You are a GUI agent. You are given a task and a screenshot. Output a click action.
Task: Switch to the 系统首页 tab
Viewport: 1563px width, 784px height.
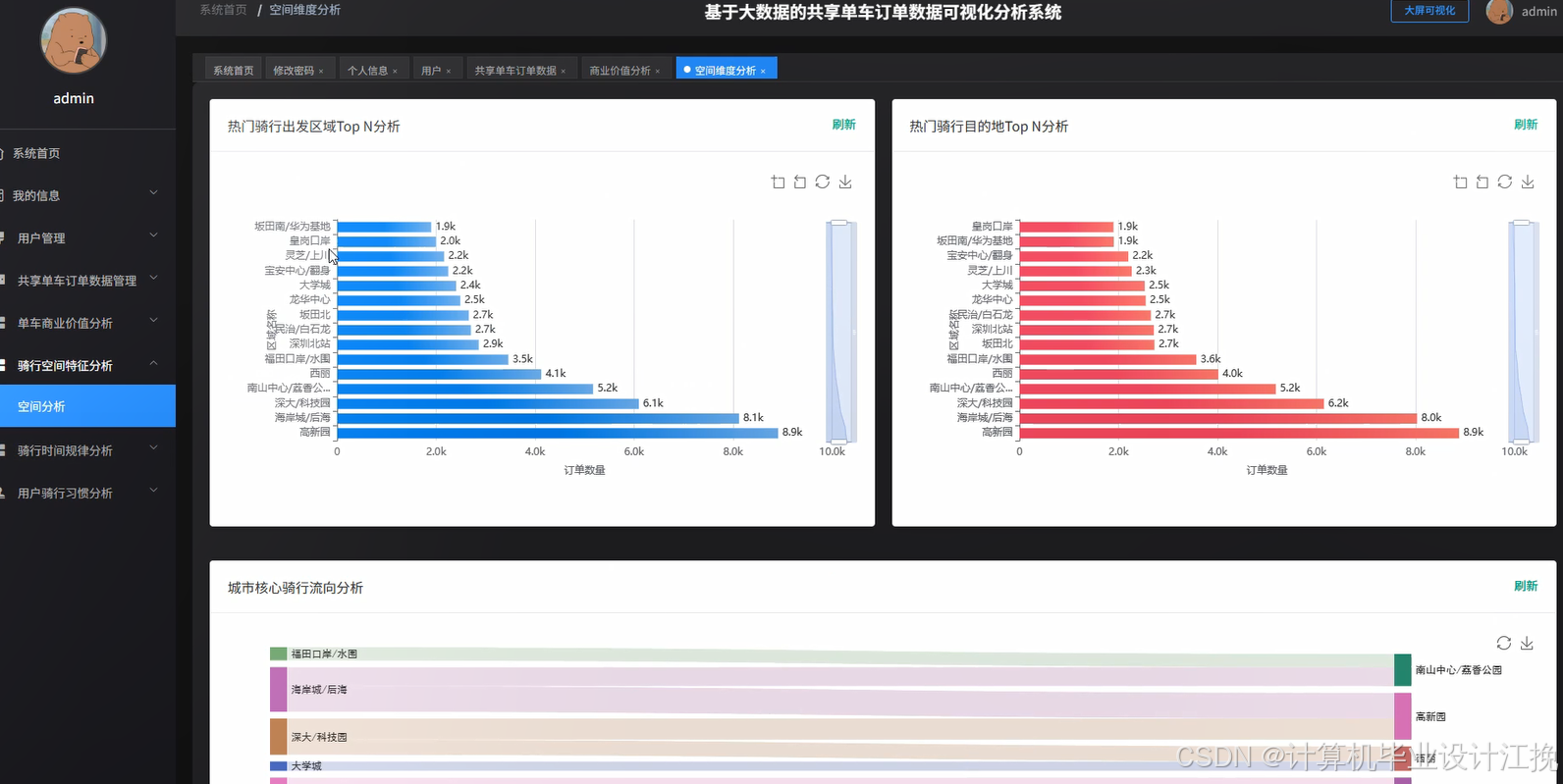click(234, 71)
